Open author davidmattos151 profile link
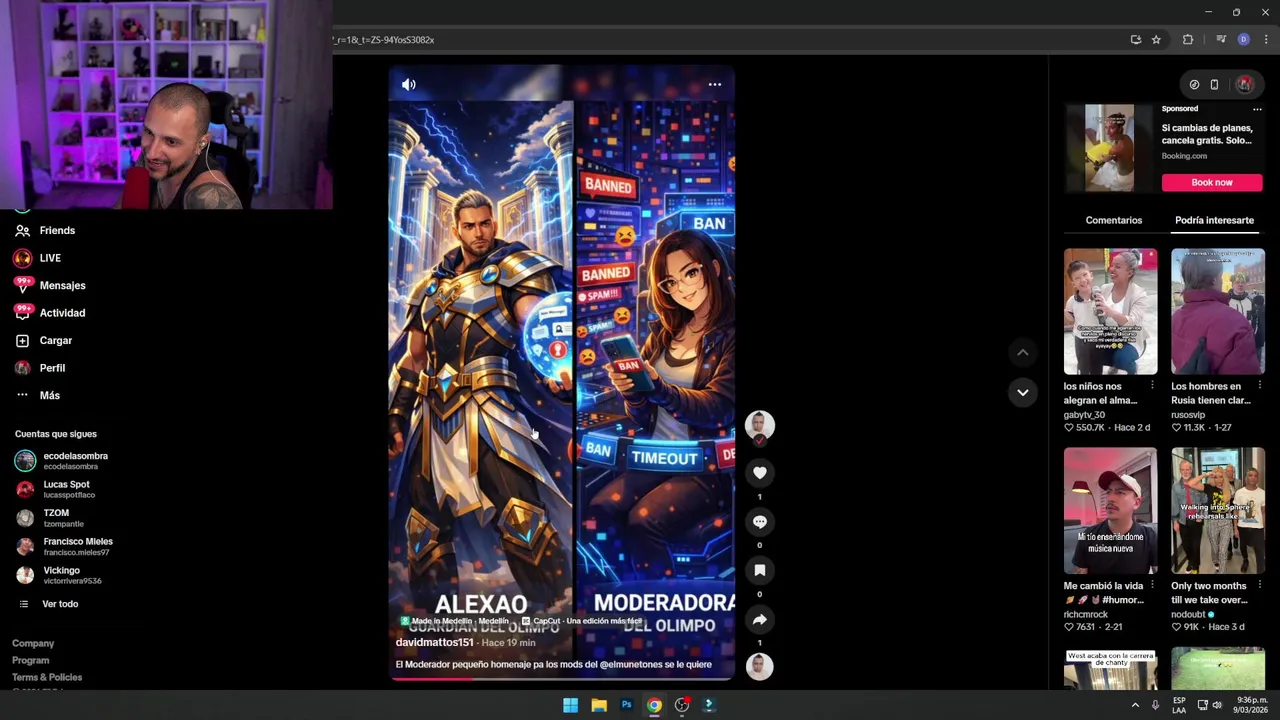This screenshot has height=720, width=1280. pos(434,643)
